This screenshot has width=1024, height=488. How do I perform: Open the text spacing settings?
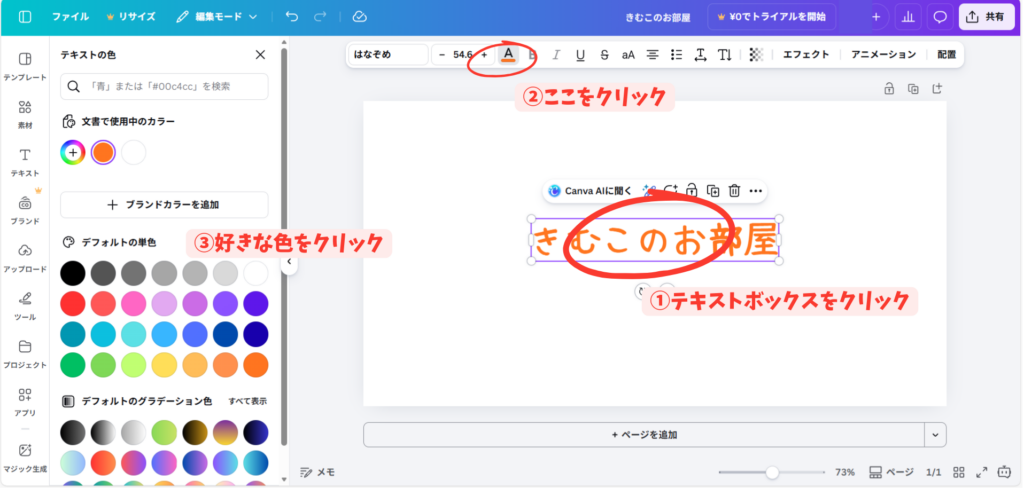701,55
